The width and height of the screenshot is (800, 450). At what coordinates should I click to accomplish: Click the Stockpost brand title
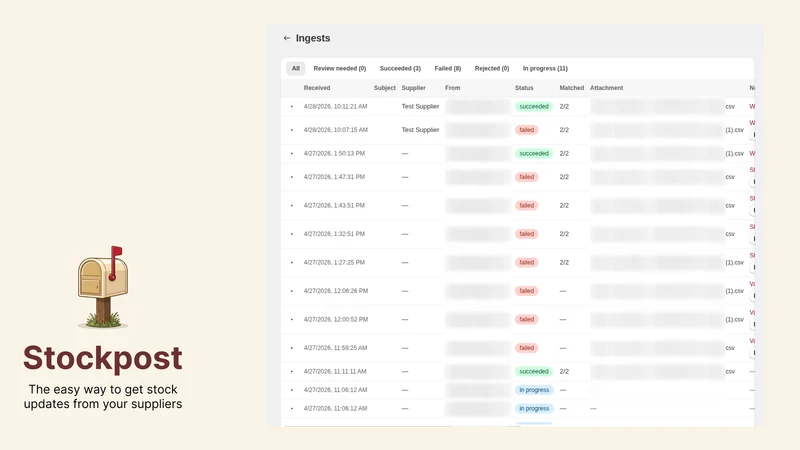(x=103, y=358)
